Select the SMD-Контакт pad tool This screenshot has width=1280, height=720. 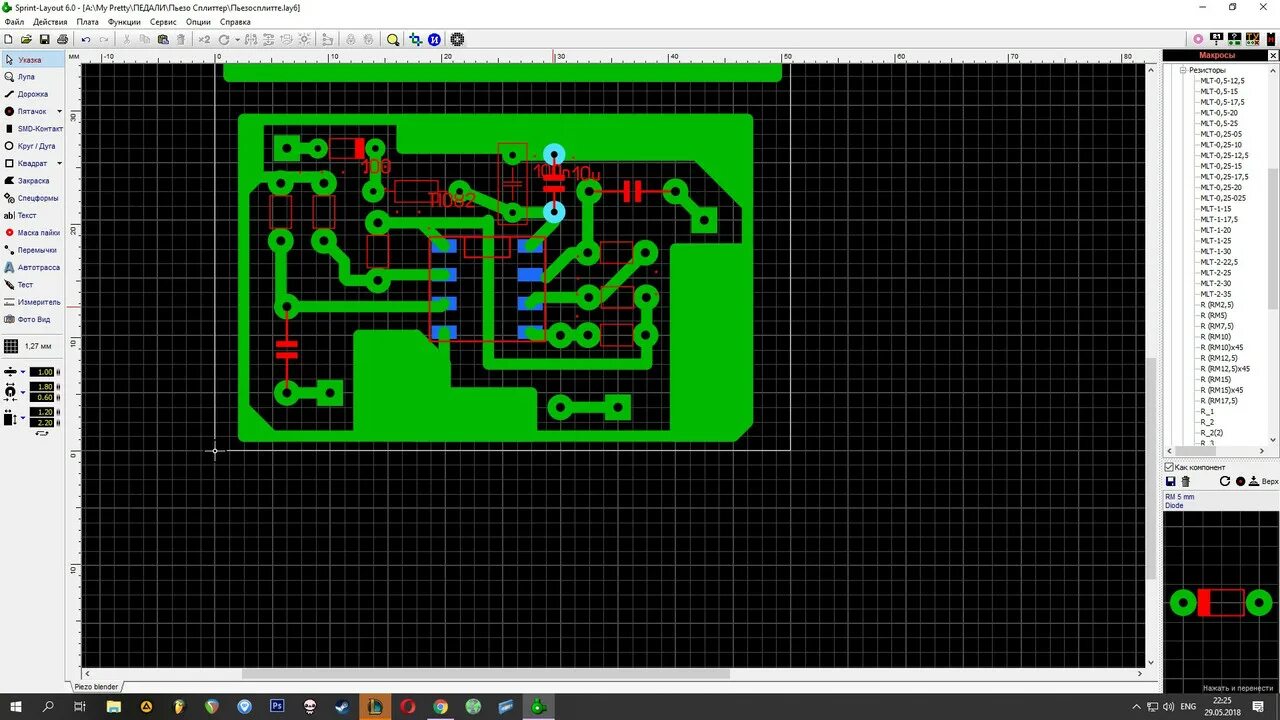pyautogui.click(x=32, y=128)
